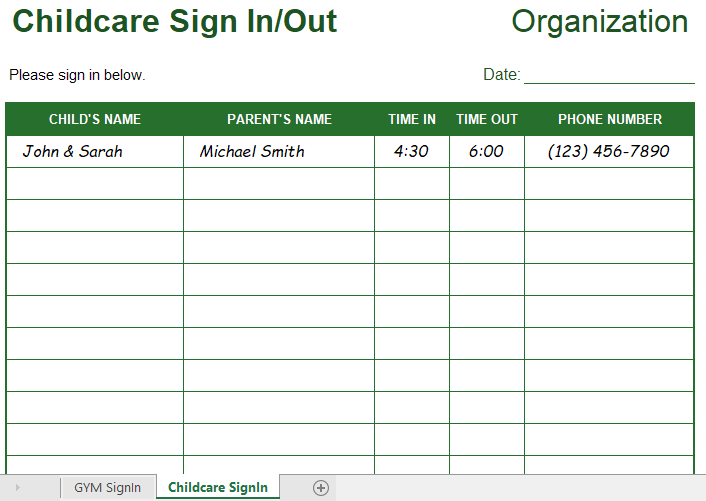The image size is (706, 501).
Task: Select the CHILD'S NAME header cell
Action: (95, 119)
